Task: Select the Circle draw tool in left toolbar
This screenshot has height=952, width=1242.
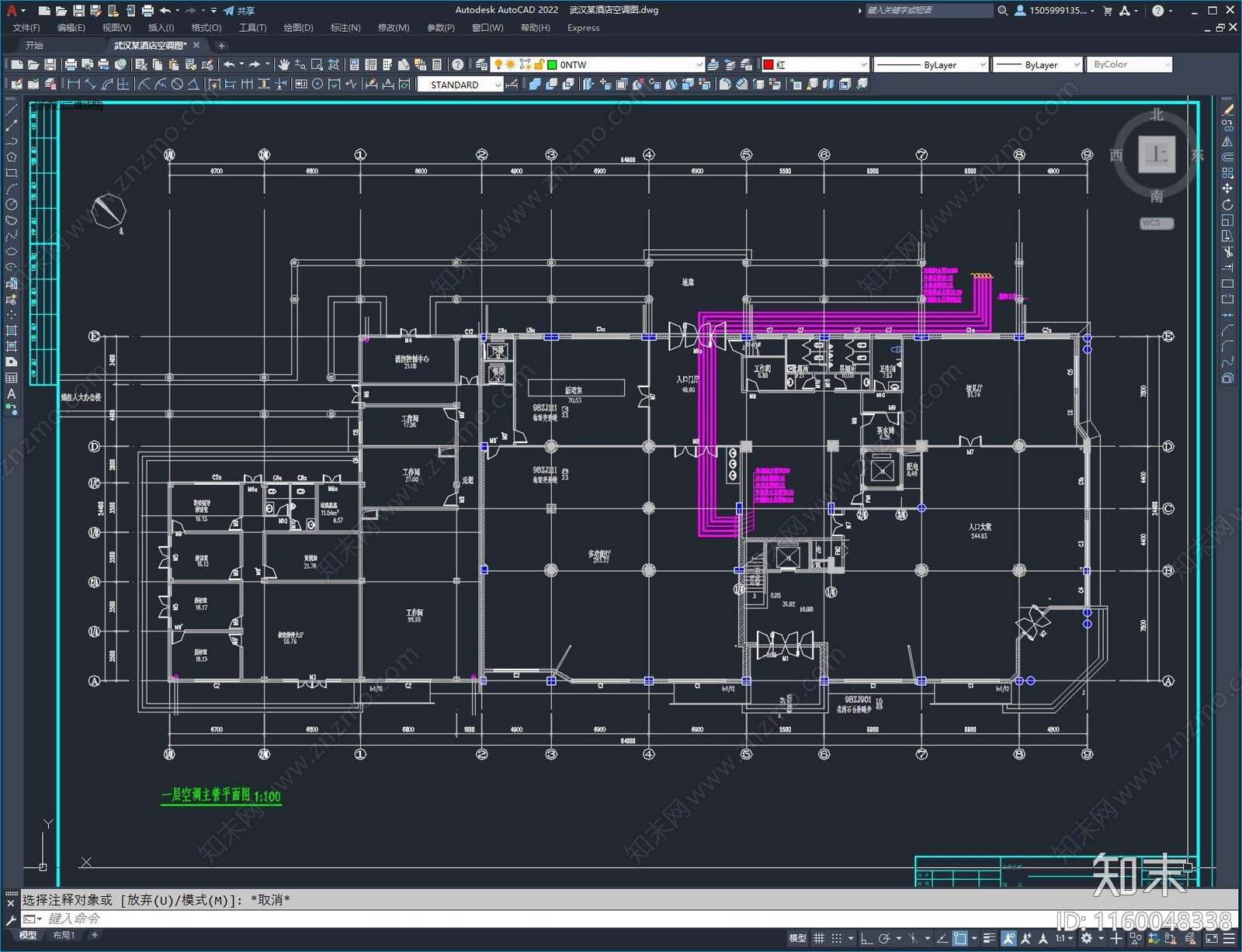Action: [x=11, y=205]
